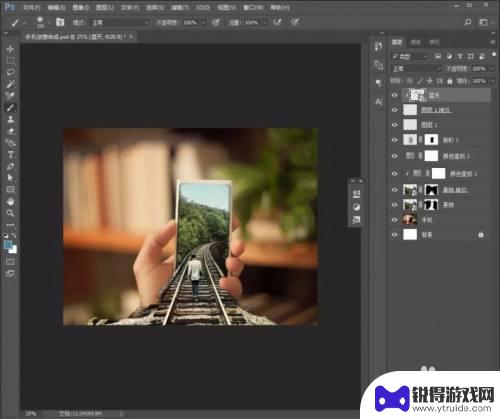Toggle visibility of the bottom background layer
500x419 pixels.
[395, 235]
